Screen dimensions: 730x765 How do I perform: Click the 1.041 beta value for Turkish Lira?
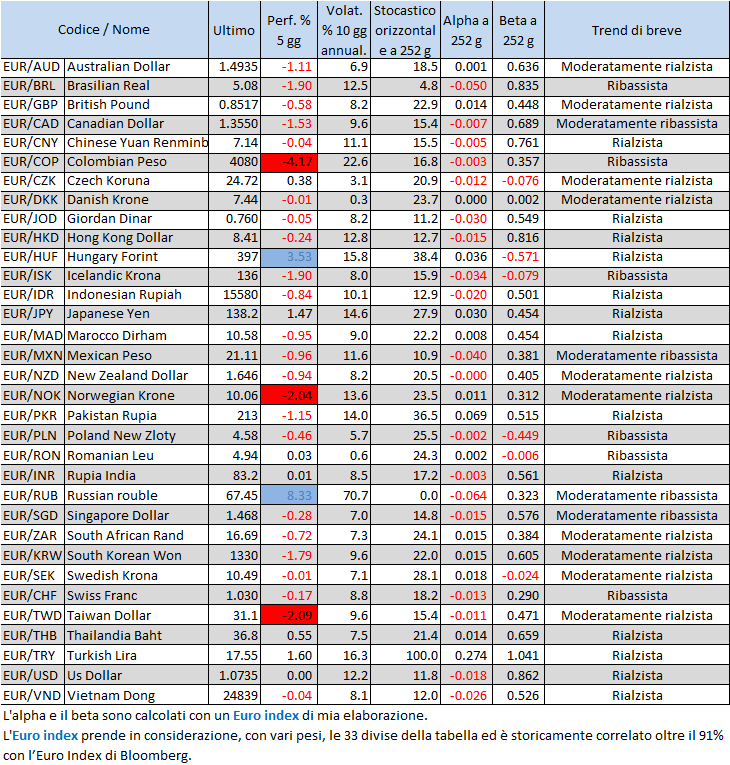[x=518, y=656]
